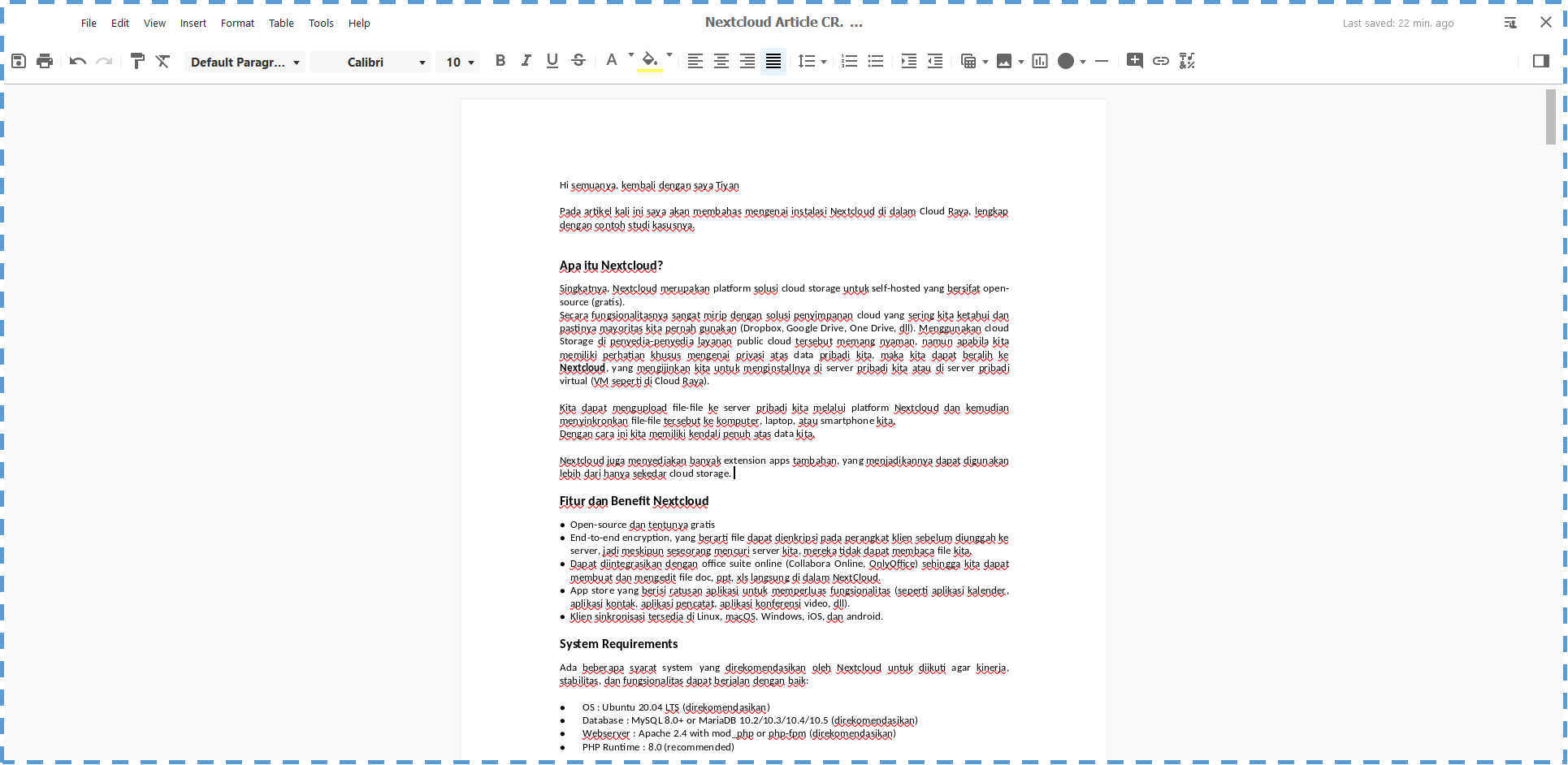
Task: Activate the clone formatting paintbrush
Action: pos(137,61)
